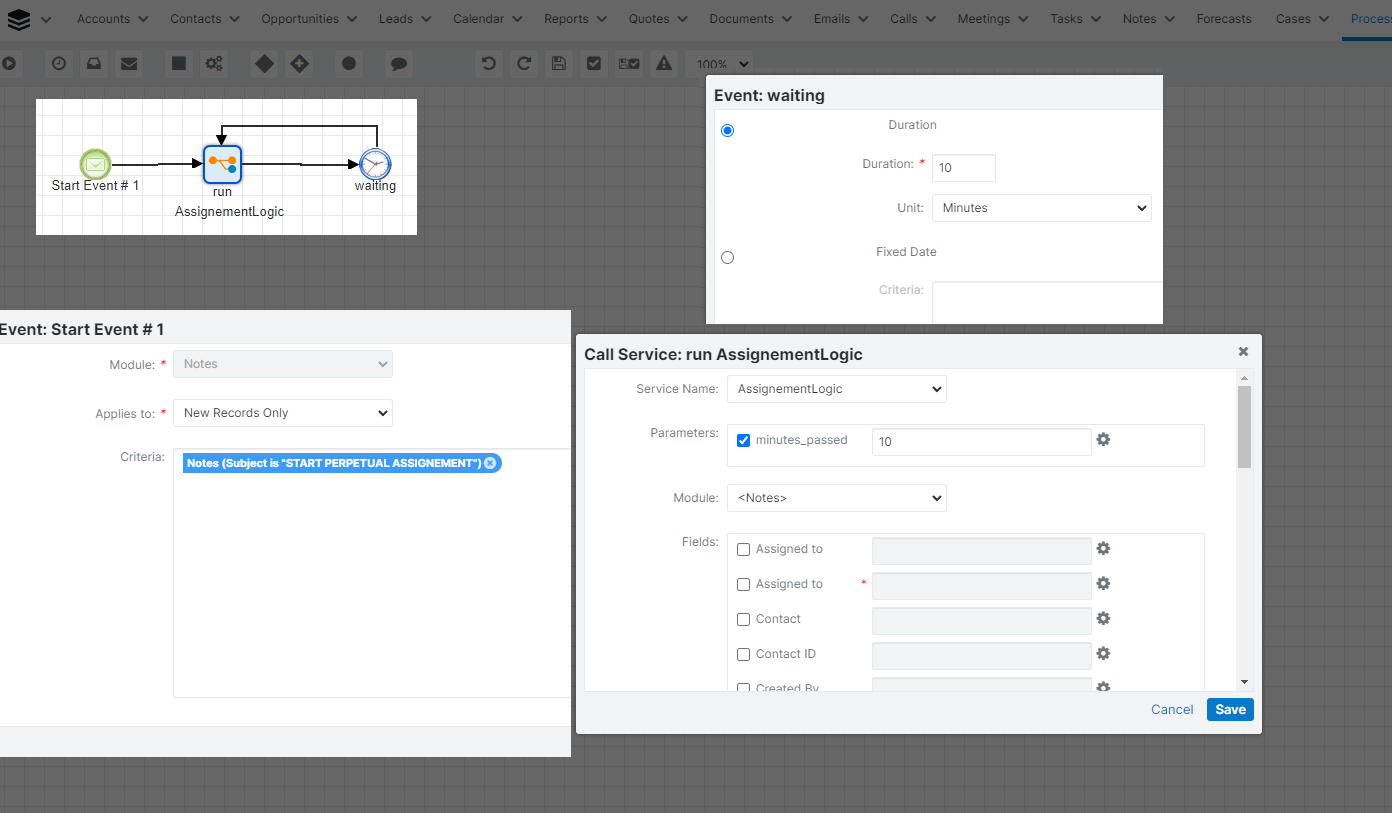Expand the Leads menu chevron
1392x813 pixels.
click(x=426, y=19)
